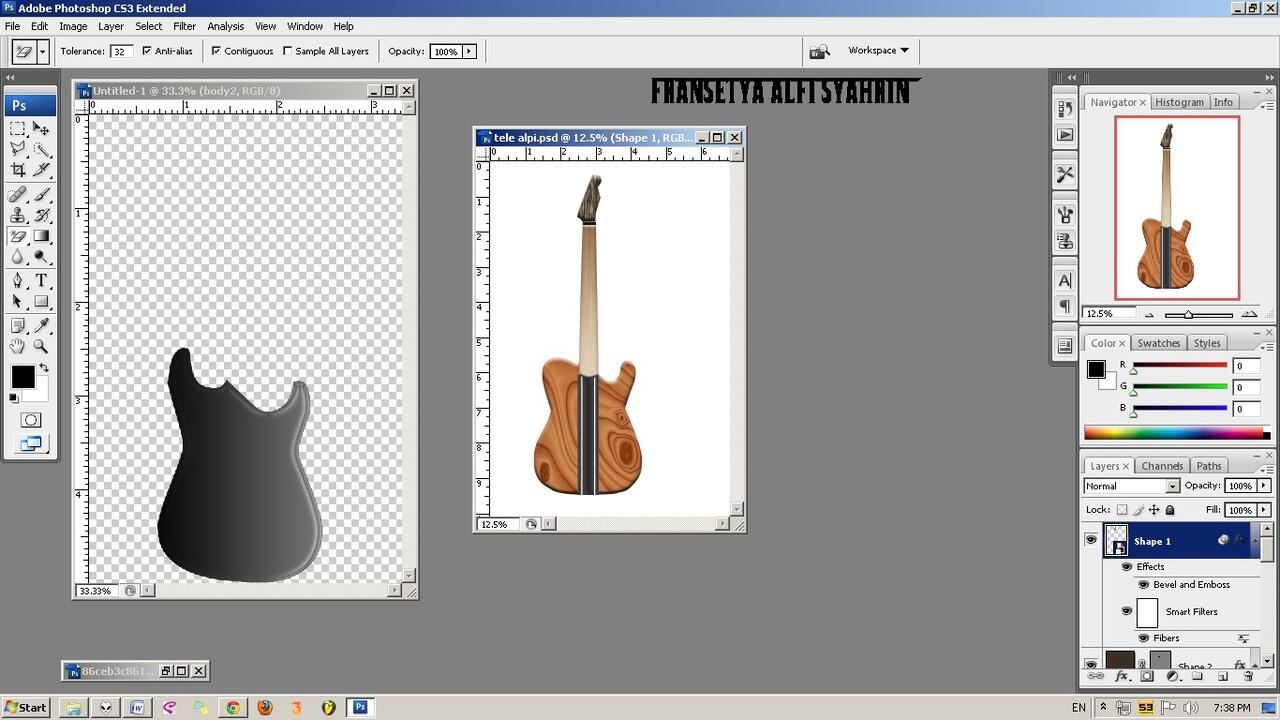
Task: Select the Blur tool
Action: (x=18, y=258)
